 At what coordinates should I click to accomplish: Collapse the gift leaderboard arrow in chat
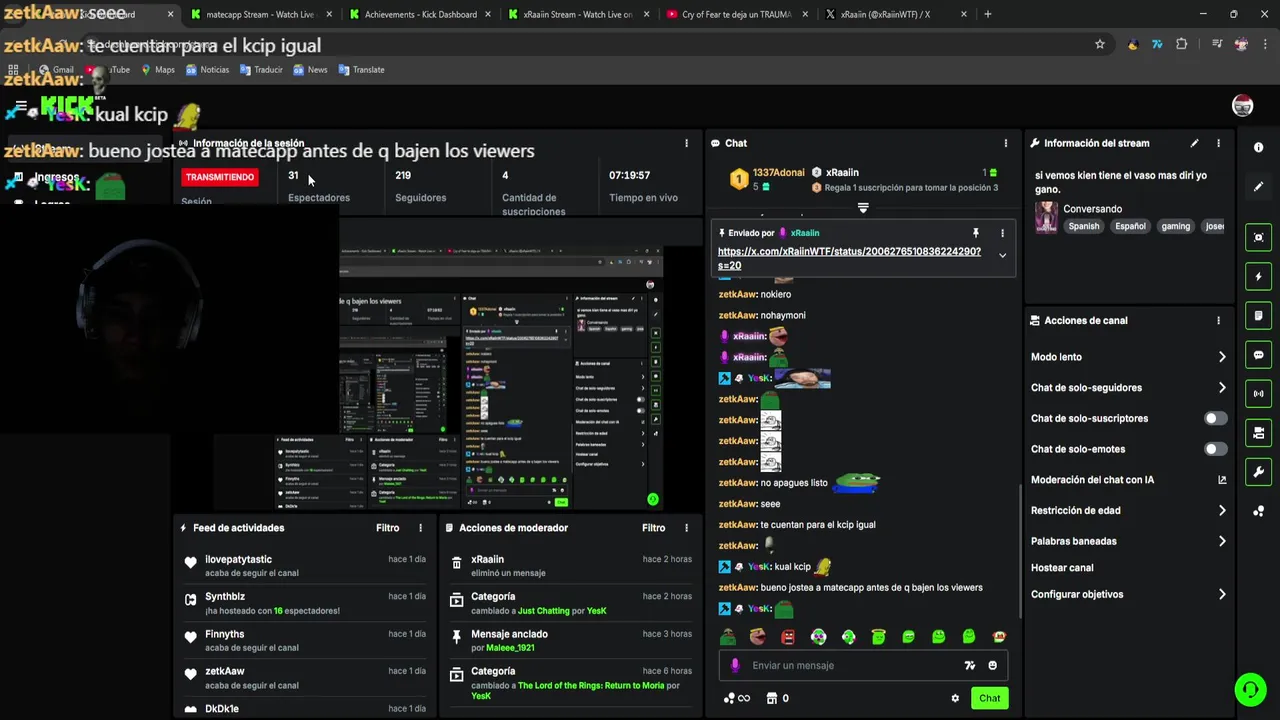click(x=863, y=208)
